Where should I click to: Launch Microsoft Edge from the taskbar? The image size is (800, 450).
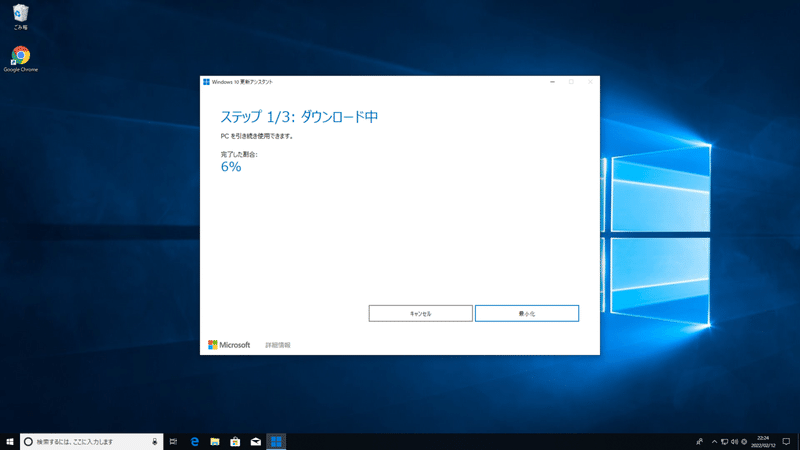(194, 441)
